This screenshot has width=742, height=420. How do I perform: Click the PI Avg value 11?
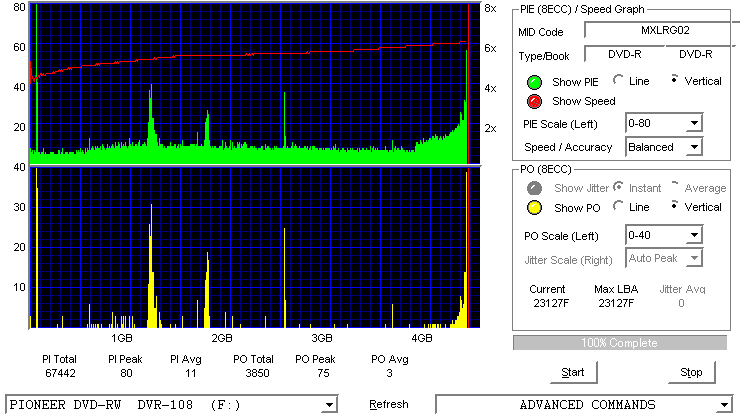click(x=191, y=374)
